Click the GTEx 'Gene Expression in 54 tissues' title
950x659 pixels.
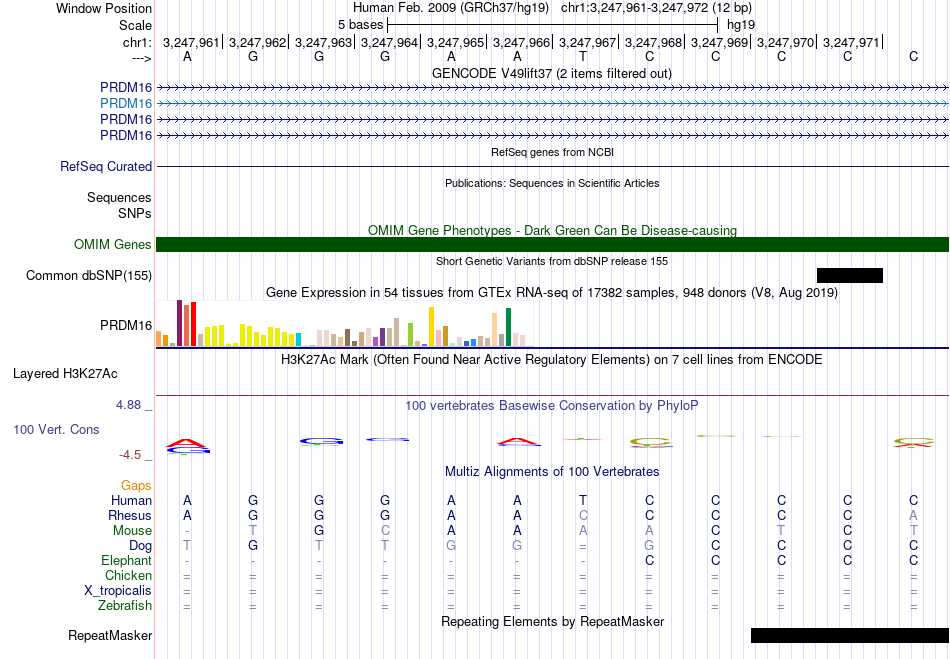pos(552,293)
